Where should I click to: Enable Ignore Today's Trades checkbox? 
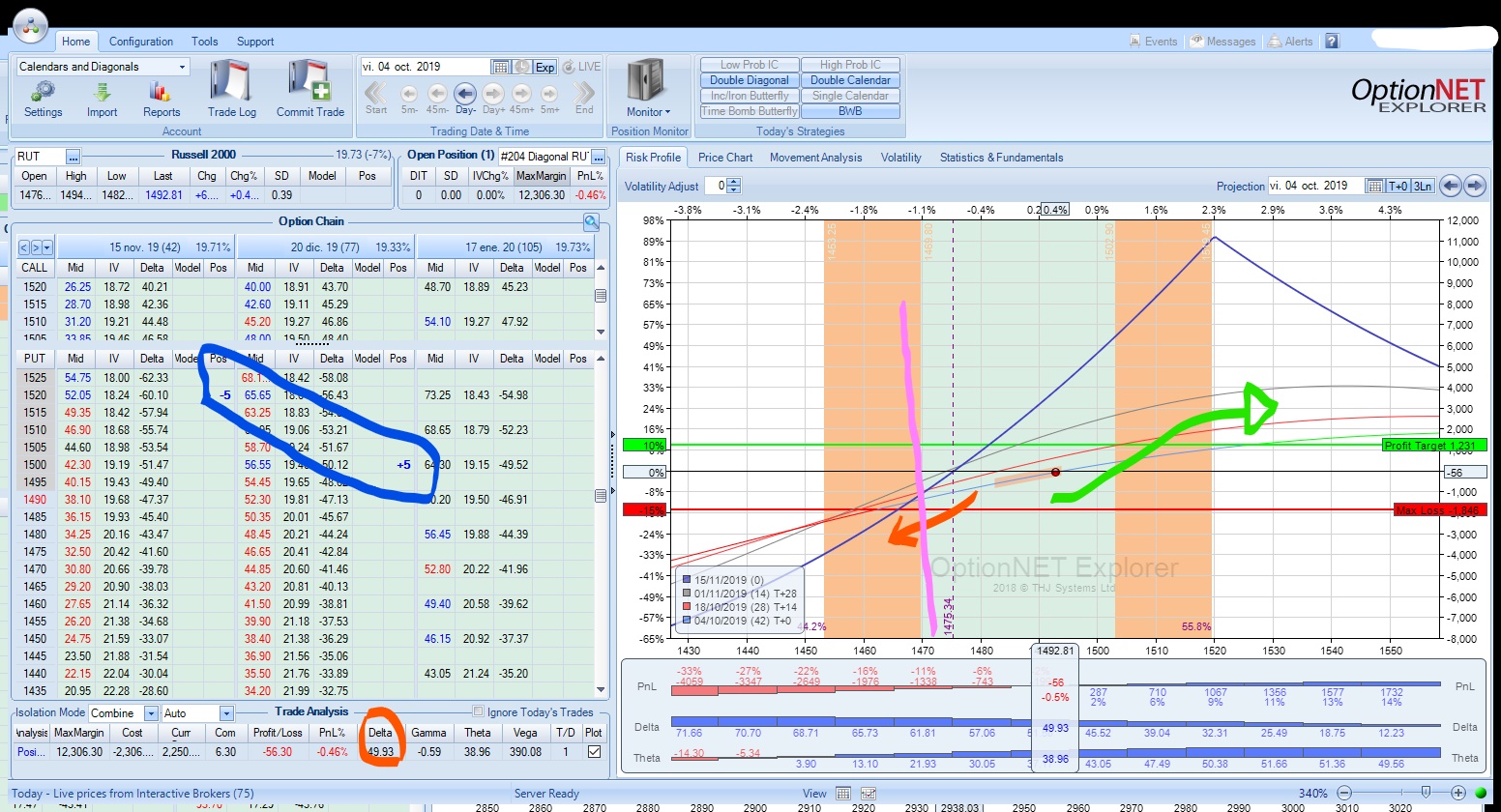click(478, 712)
